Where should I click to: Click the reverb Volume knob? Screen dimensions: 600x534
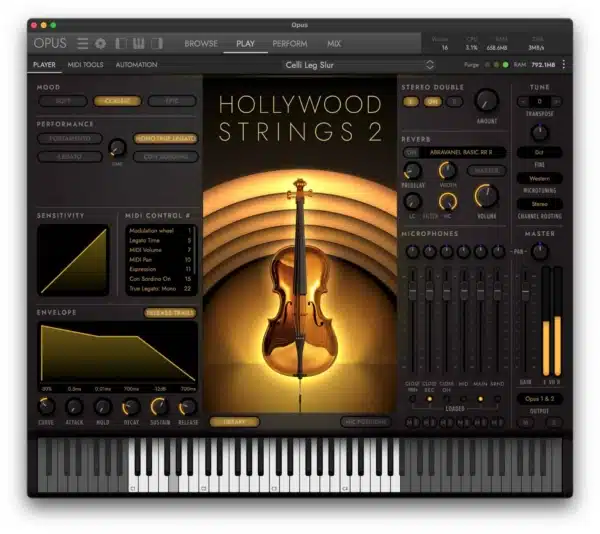click(486, 196)
